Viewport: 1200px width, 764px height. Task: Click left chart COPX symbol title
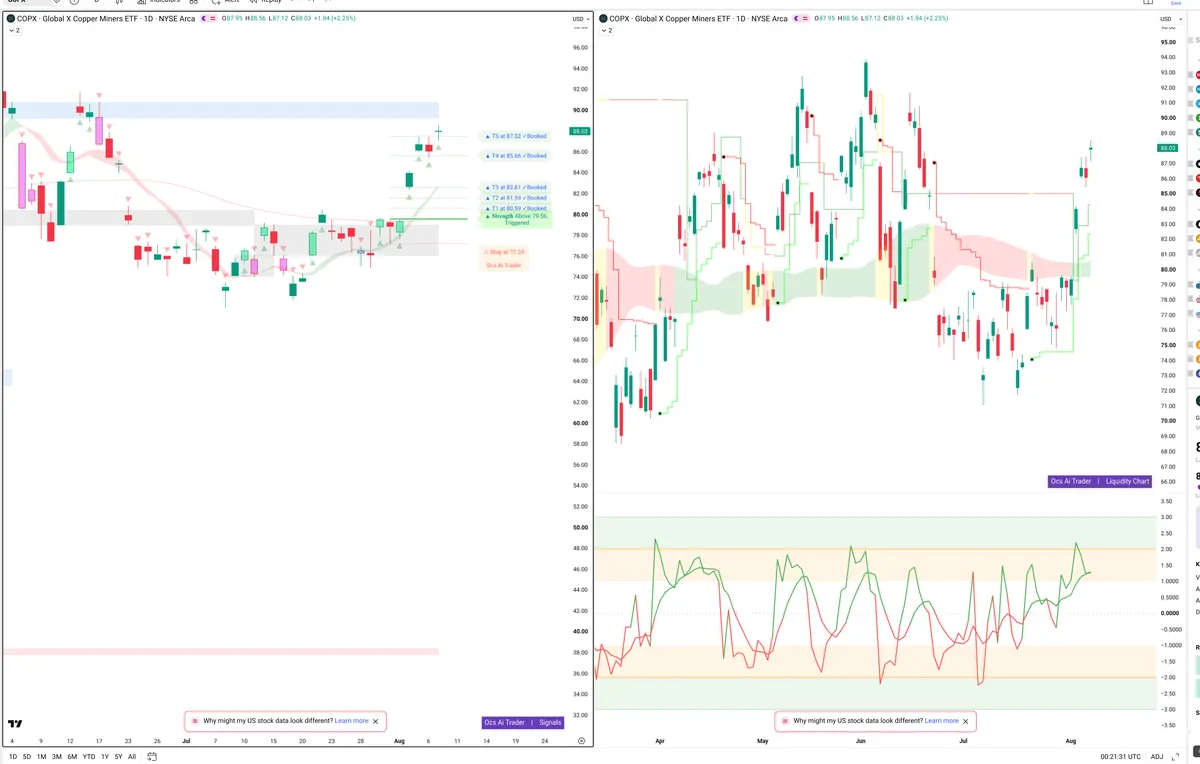(106, 19)
